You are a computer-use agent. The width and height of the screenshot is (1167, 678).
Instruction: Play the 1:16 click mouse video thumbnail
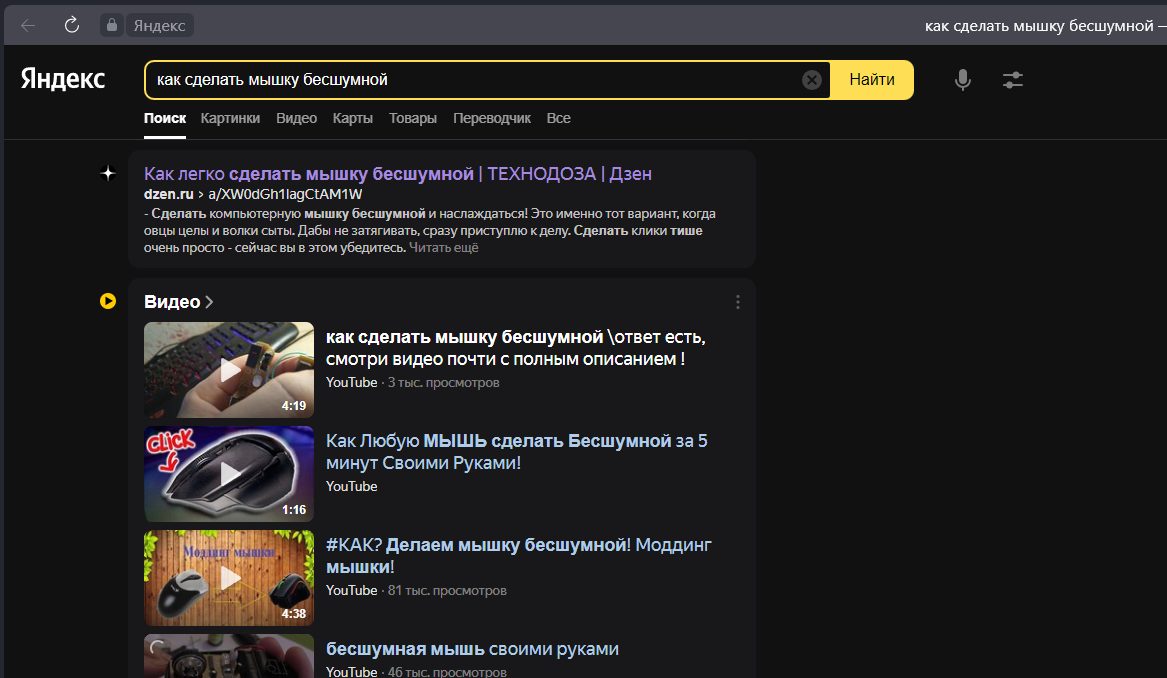pyautogui.click(x=228, y=473)
